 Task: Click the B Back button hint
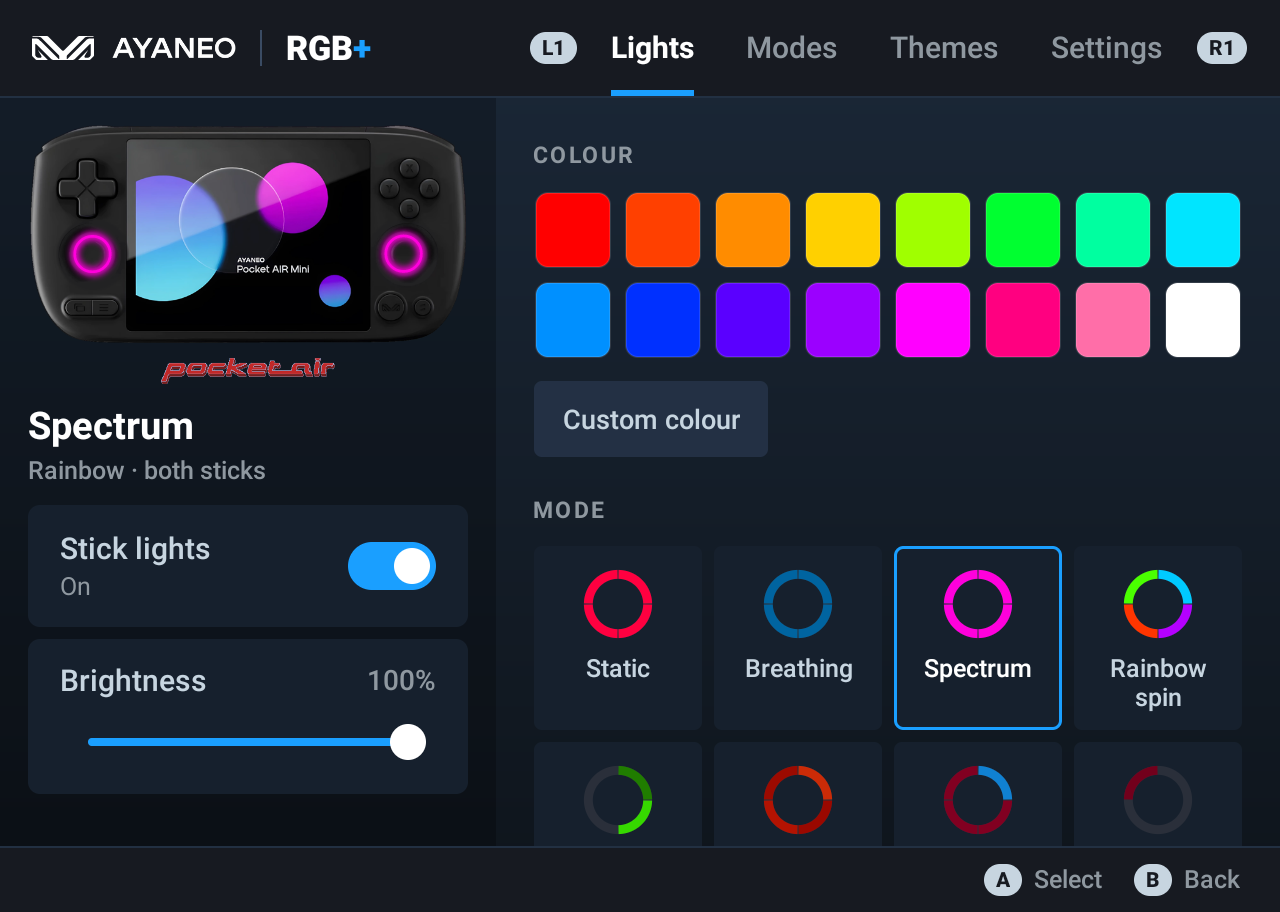(x=1187, y=880)
